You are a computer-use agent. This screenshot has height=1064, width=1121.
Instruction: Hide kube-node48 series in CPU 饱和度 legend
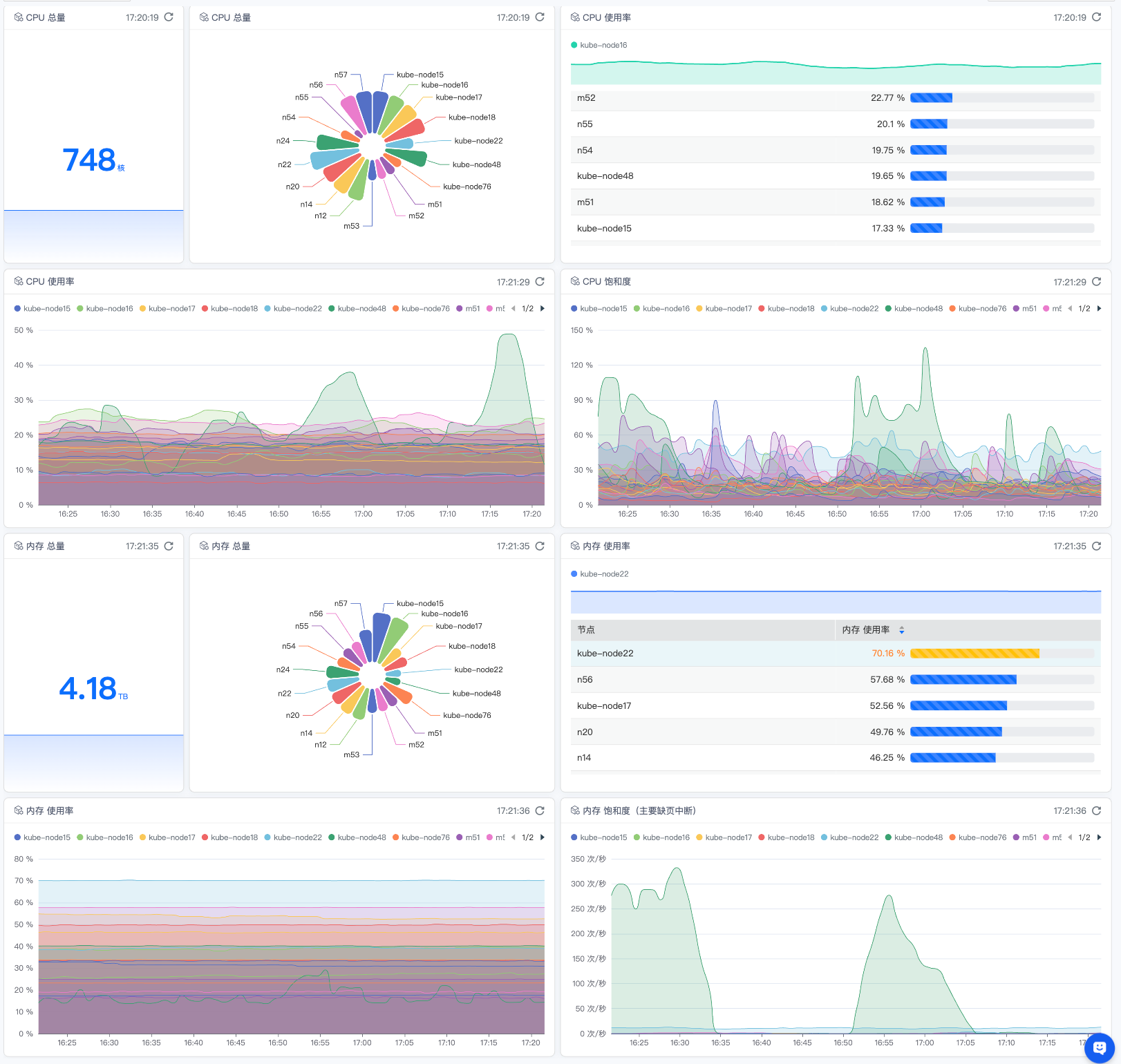pos(914,309)
